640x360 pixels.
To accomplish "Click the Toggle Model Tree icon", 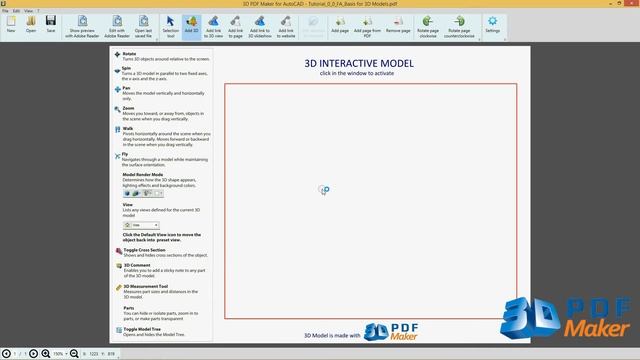I will coord(119,330).
